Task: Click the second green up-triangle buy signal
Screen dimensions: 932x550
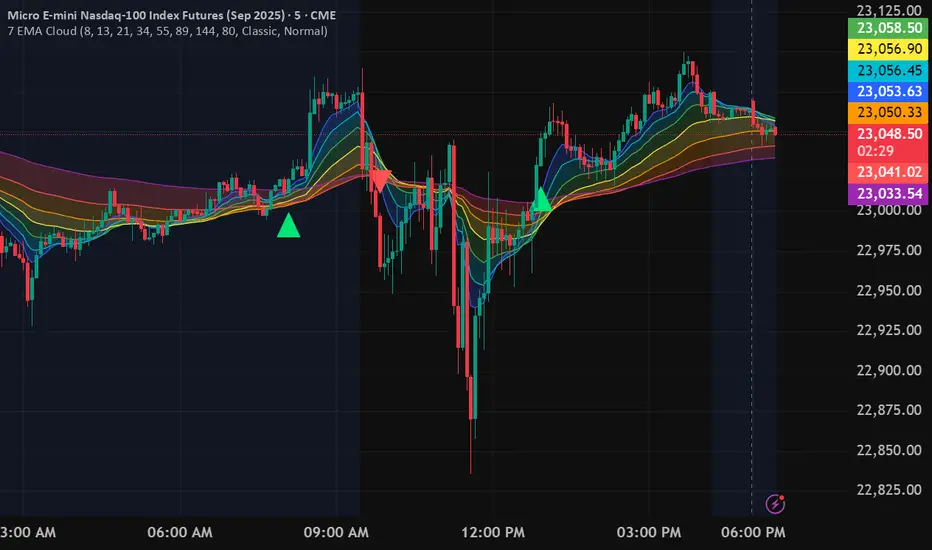Action: coord(541,200)
